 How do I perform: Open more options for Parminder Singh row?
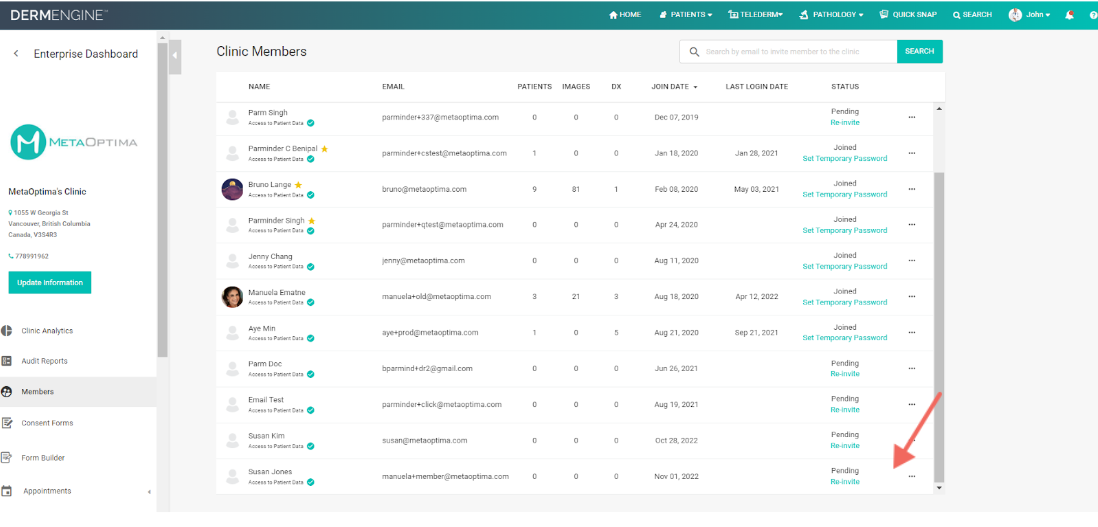[911, 225]
